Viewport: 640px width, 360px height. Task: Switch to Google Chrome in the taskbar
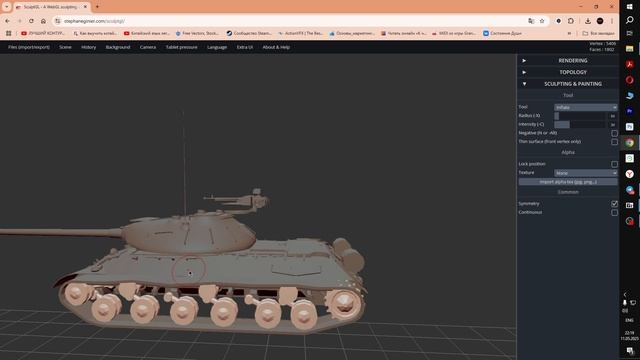(629, 142)
